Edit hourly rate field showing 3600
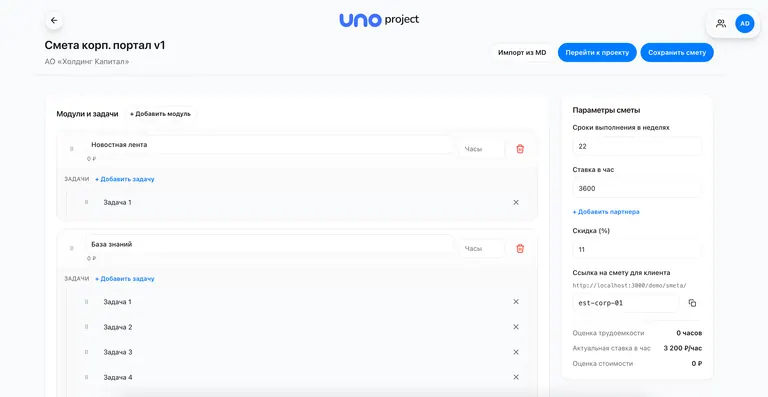The height and width of the screenshot is (397, 768). (637, 188)
